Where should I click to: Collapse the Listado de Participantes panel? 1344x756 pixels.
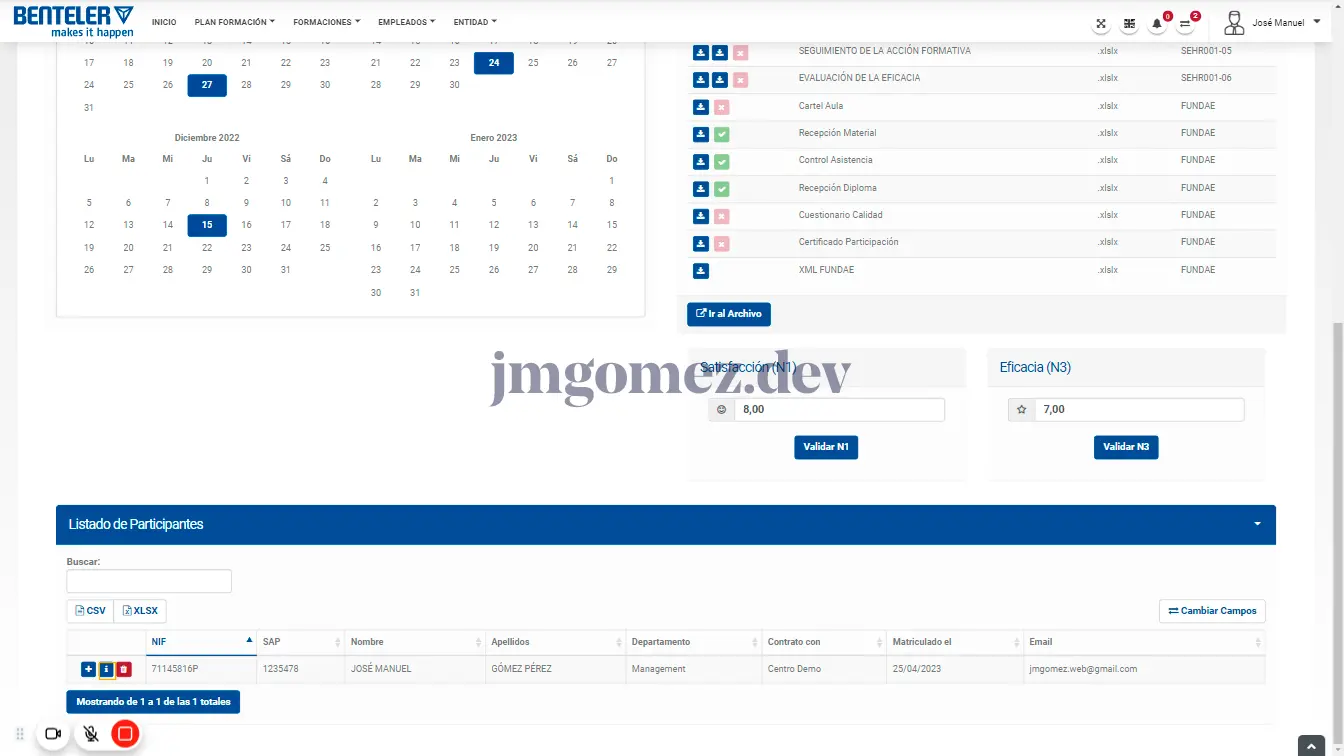1257,524
